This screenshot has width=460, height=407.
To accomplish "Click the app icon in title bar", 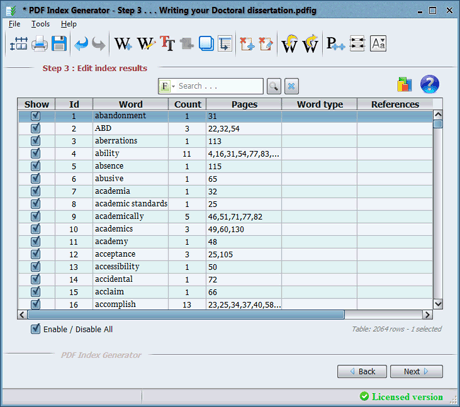I will point(11,11).
